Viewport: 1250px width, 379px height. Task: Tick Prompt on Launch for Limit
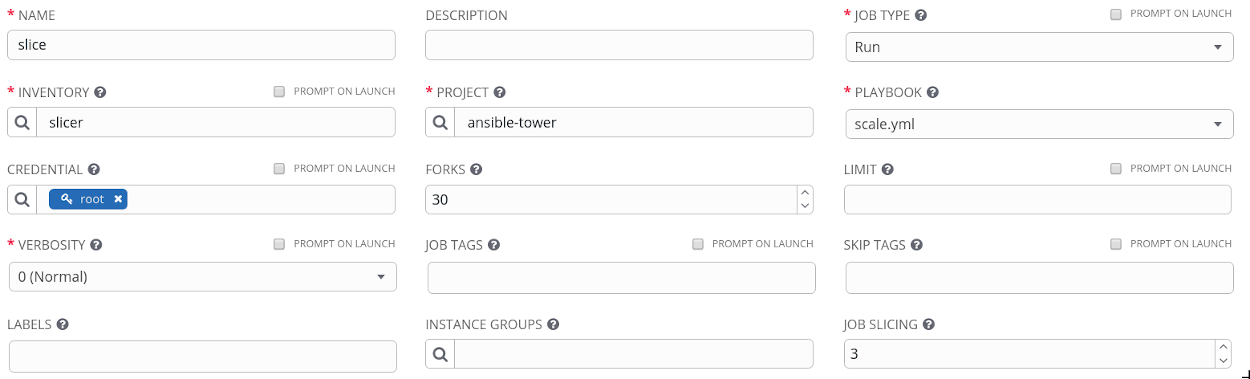pos(1115,169)
